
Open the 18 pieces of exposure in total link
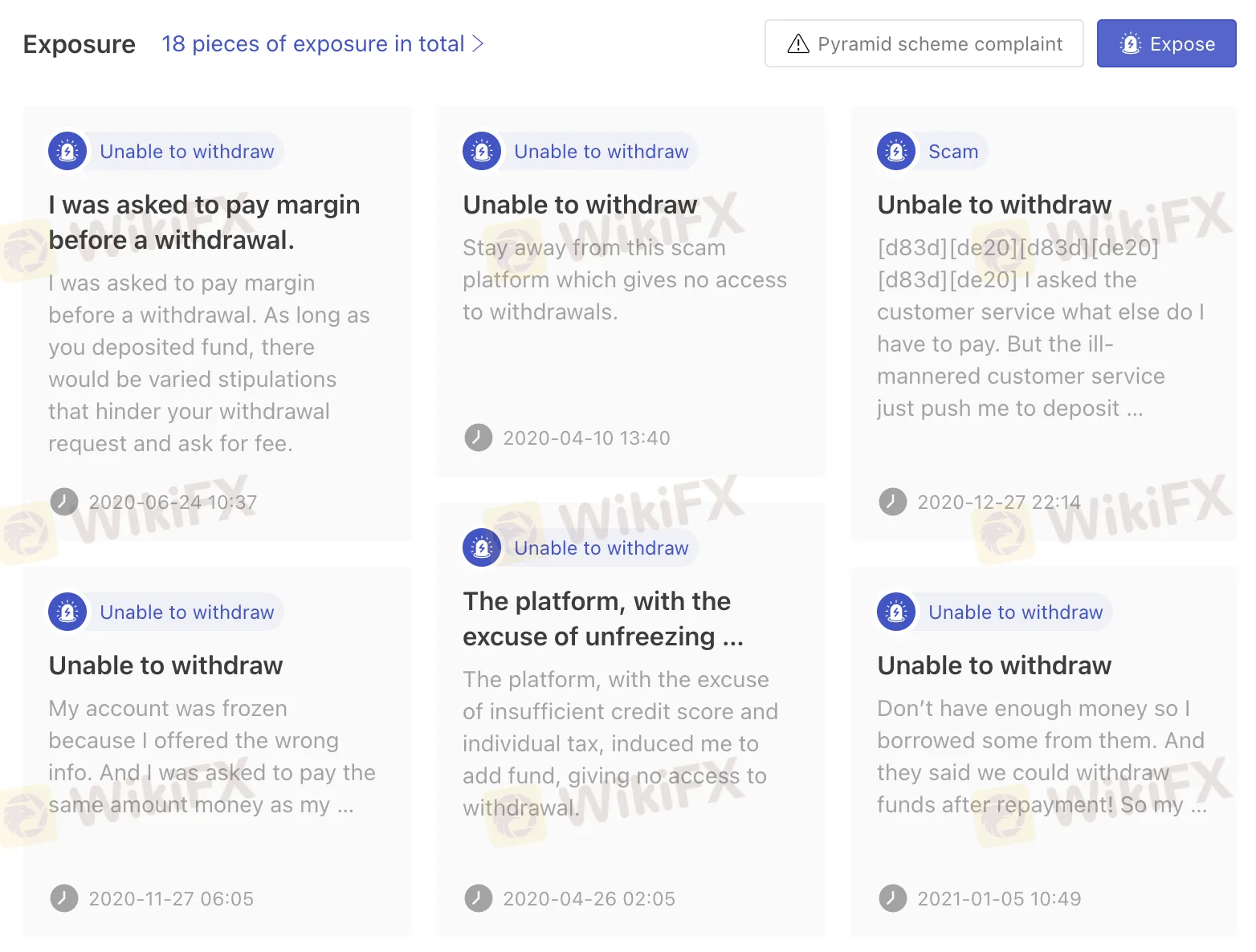click(x=313, y=44)
